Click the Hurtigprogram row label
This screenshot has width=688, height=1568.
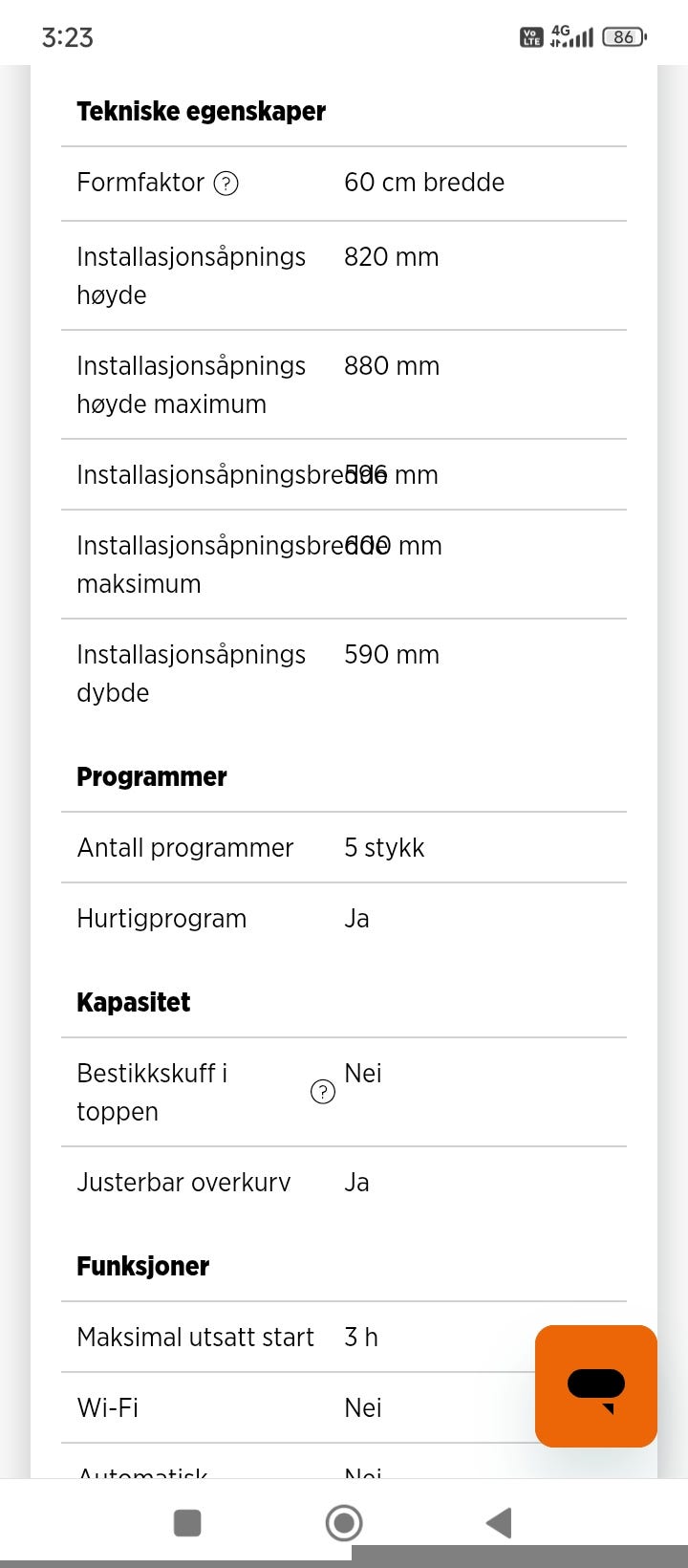(x=161, y=919)
